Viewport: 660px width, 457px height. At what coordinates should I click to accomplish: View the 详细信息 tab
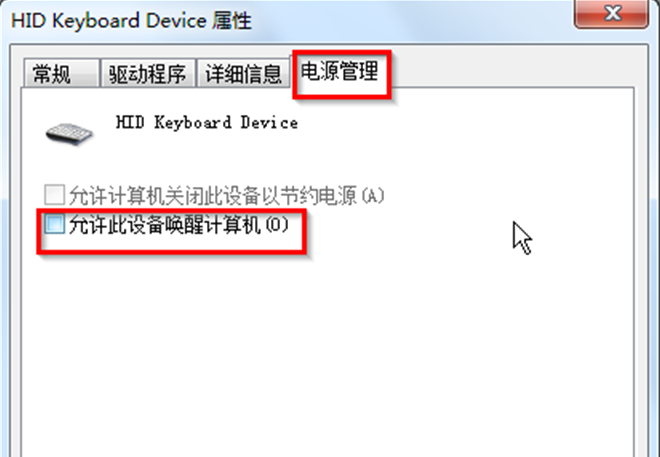243,73
